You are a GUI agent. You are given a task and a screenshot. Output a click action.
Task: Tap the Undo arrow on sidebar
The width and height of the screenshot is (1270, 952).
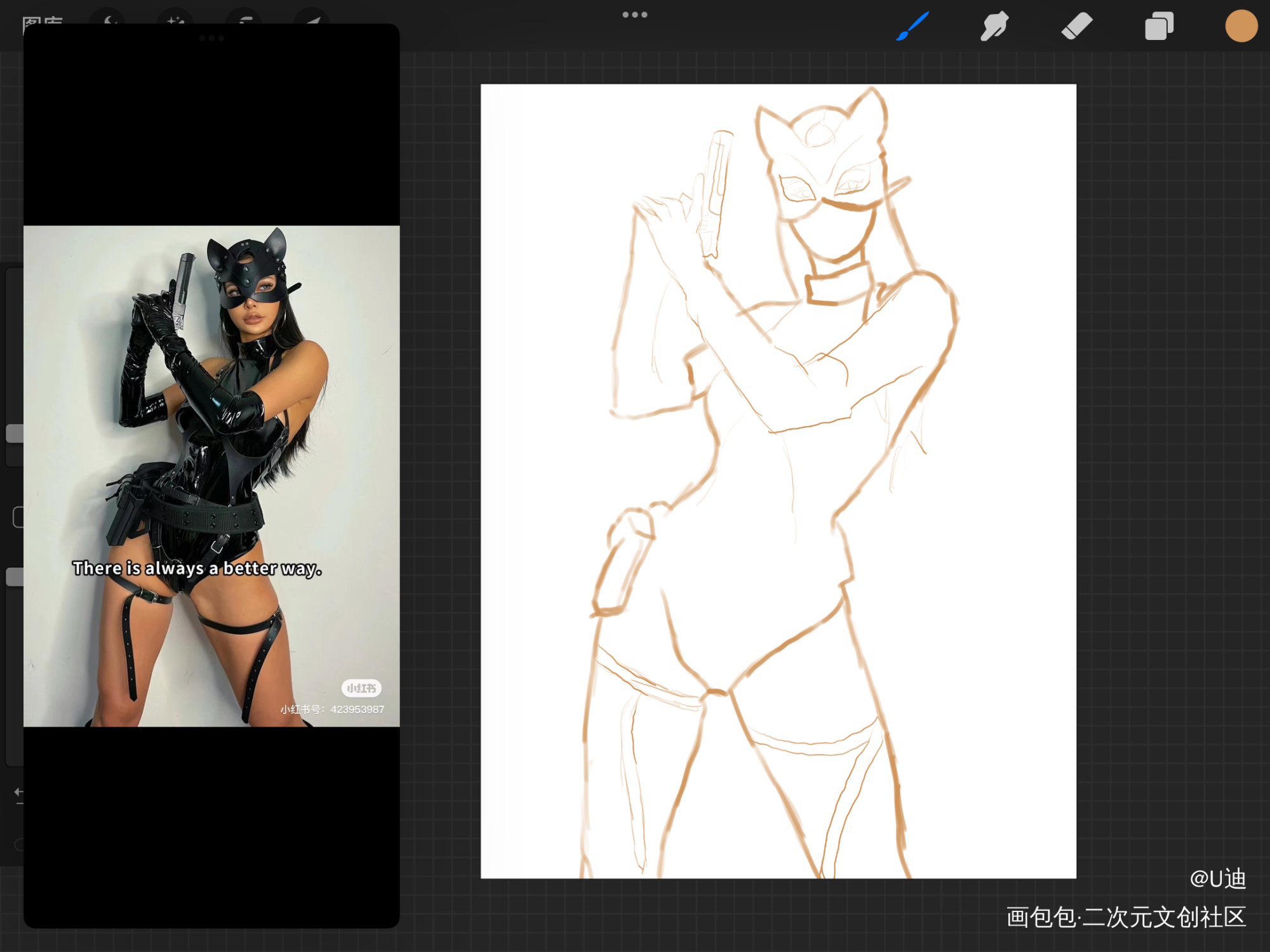pyautogui.click(x=18, y=792)
